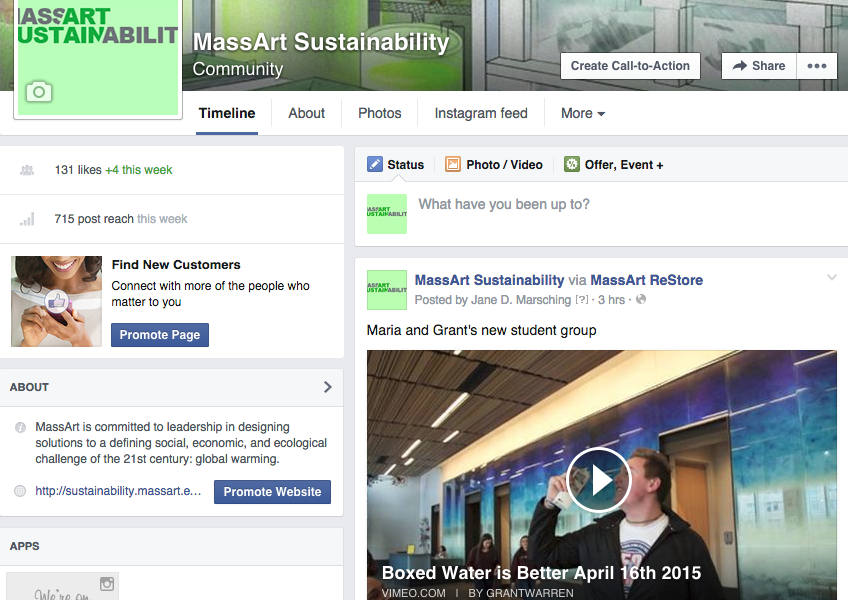Click the ABOUT section header

pos(171,387)
